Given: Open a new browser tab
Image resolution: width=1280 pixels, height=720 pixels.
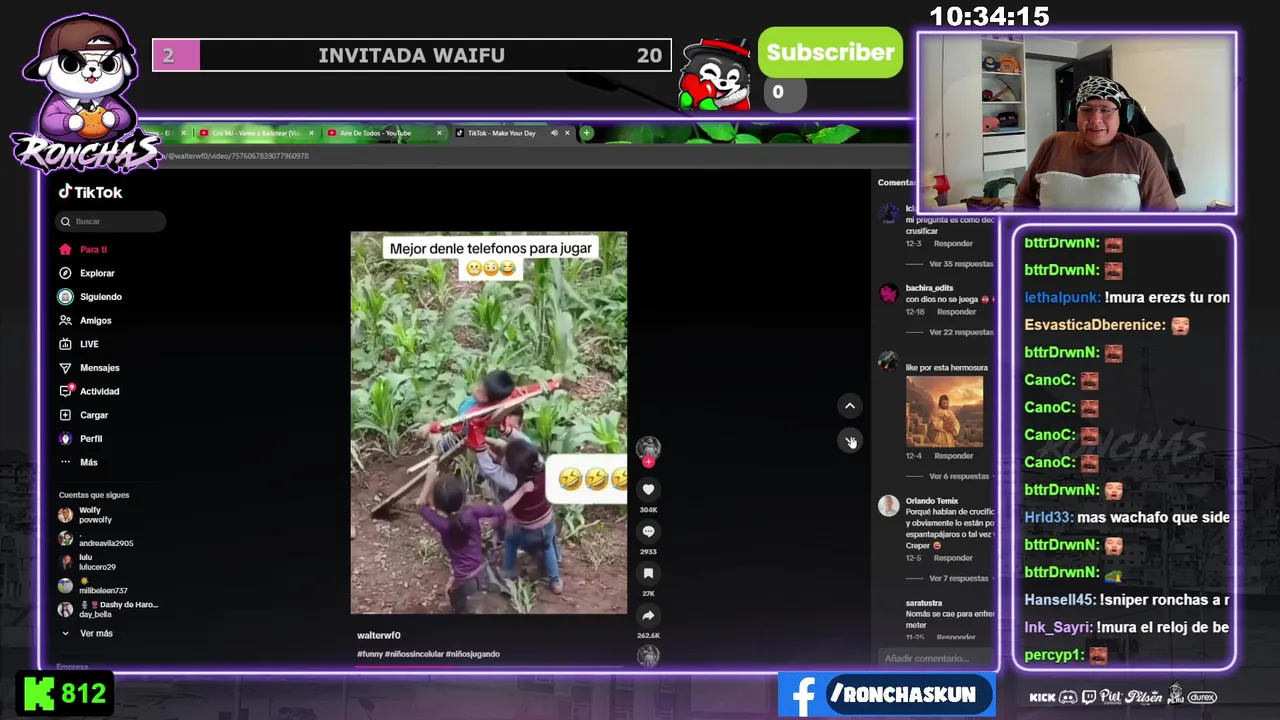Looking at the screenshot, I should (x=587, y=133).
